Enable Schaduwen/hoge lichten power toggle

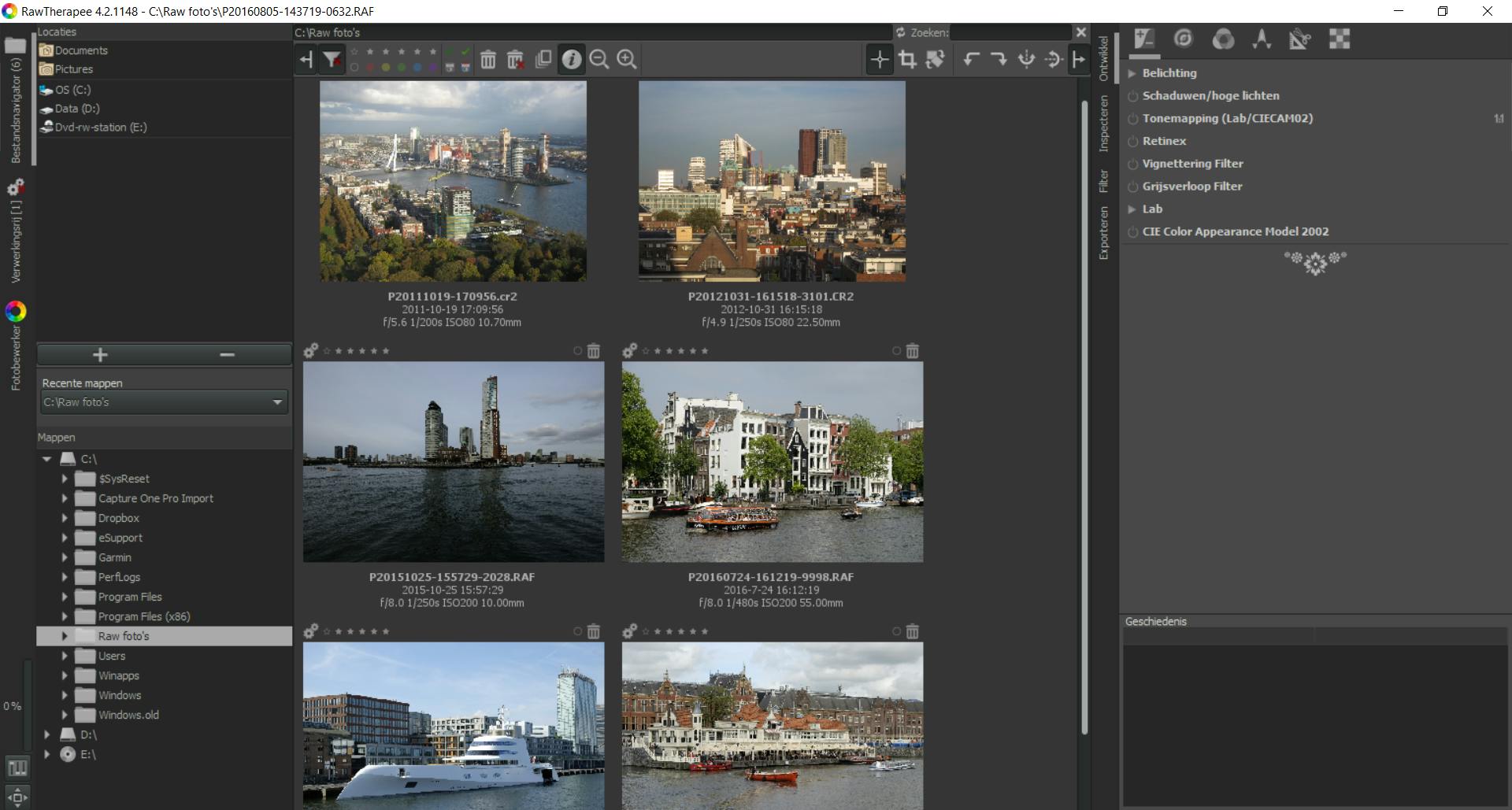coord(1132,96)
